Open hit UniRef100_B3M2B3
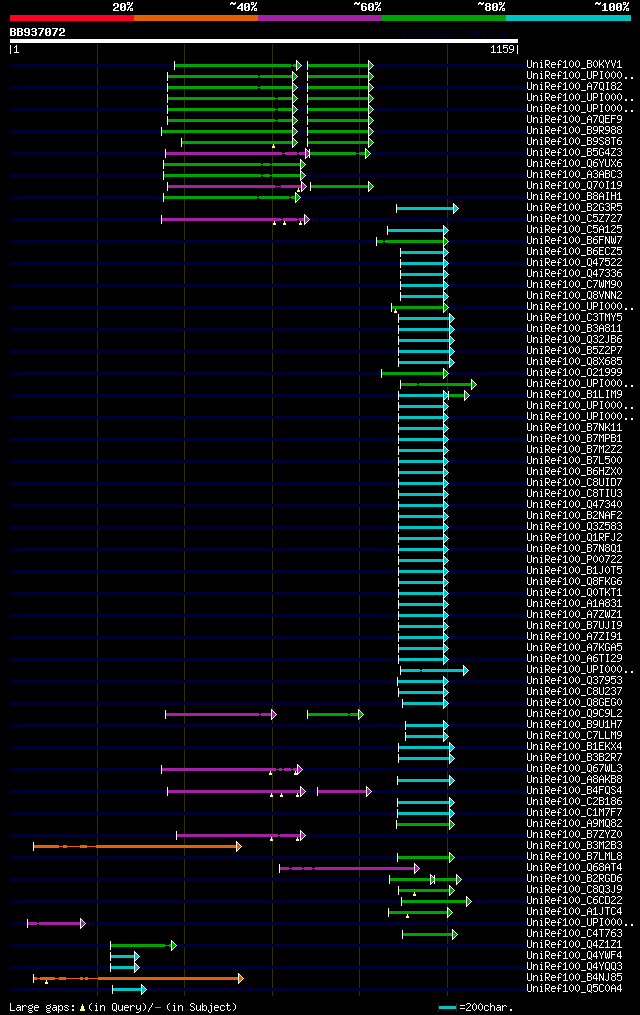This screenshot has width=640, height=1015. (x=574, y=845)
